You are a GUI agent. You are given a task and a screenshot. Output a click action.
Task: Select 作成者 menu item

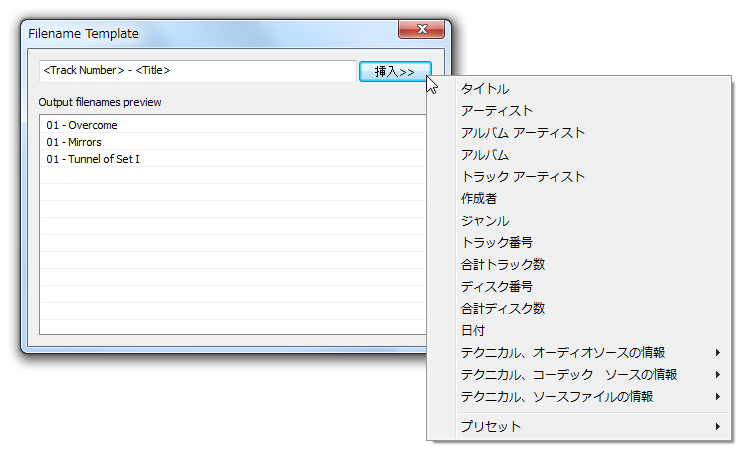[x=579, y=199]
